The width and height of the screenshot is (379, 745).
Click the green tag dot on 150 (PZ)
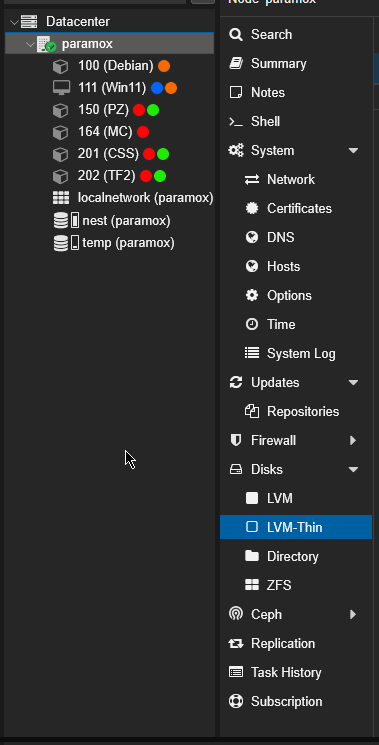pos(152,110)
